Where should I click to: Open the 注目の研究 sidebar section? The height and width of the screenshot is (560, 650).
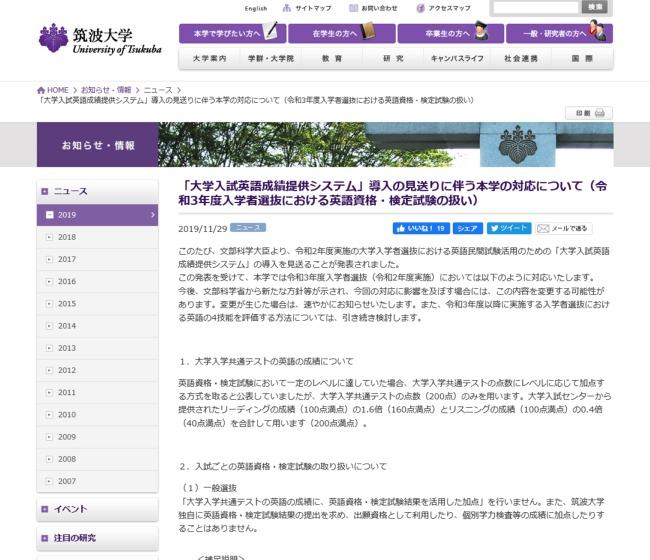(97, 538)
